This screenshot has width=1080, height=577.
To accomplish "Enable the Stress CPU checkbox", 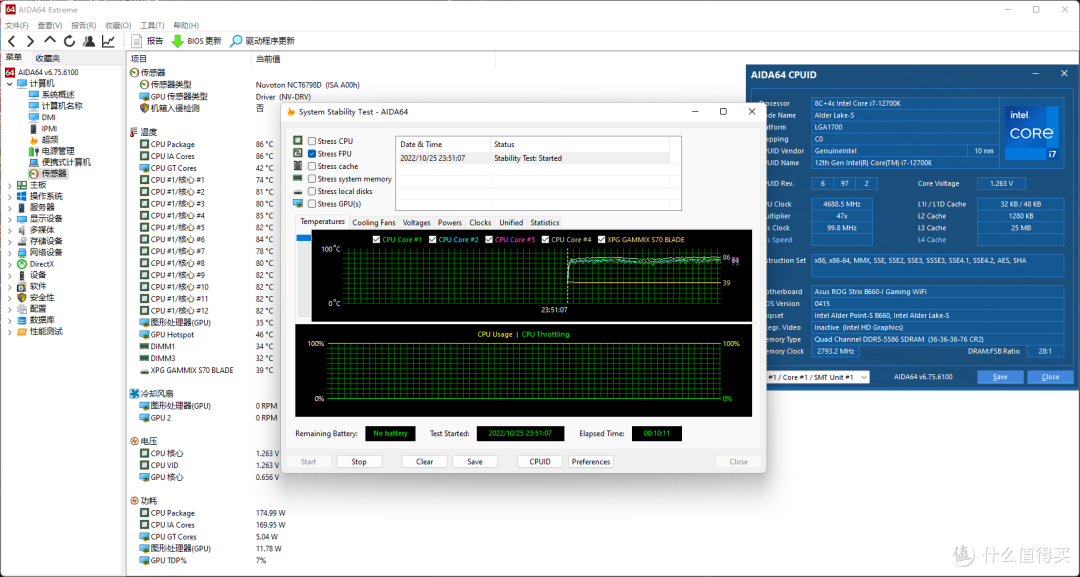I will tap(312, 141).
